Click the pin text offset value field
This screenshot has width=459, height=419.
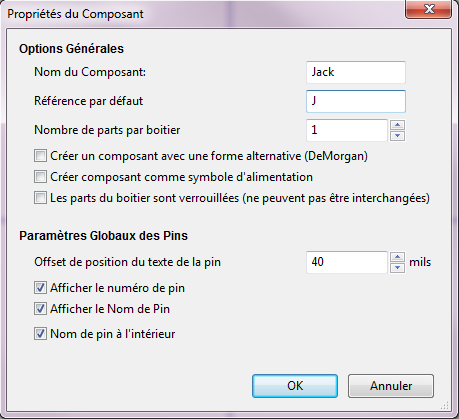click(347, 262)
